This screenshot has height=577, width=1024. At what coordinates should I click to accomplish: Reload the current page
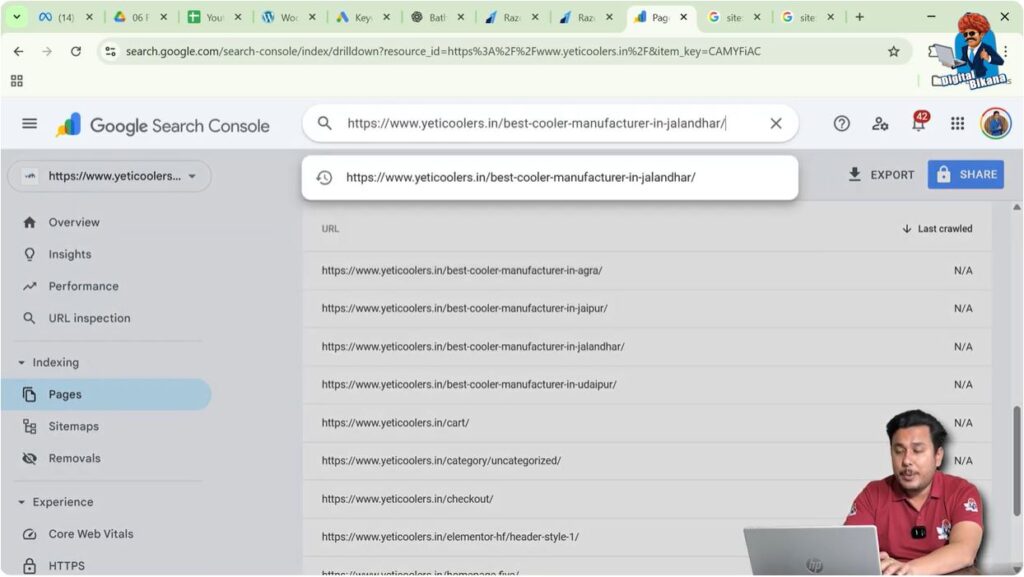[x=76, y=52]
